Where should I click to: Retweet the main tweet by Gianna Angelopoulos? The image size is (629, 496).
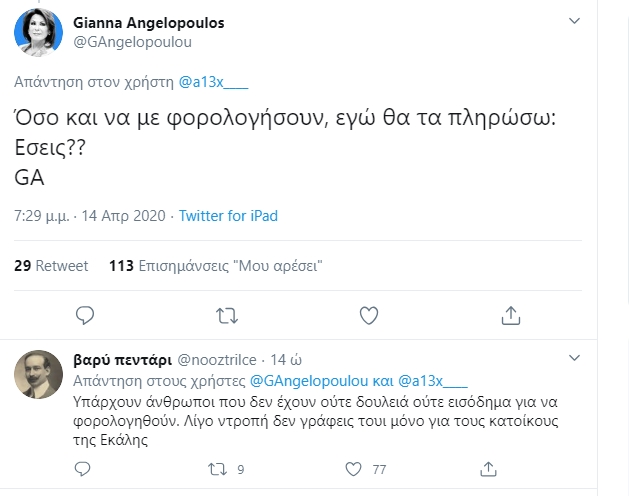click(x=227, y=315)
